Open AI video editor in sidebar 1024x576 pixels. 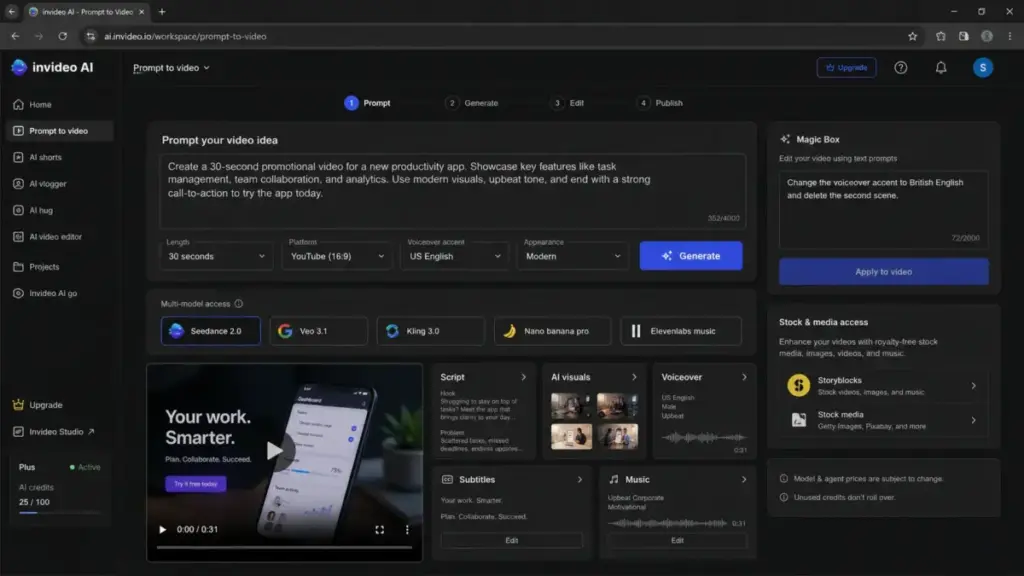57,237
